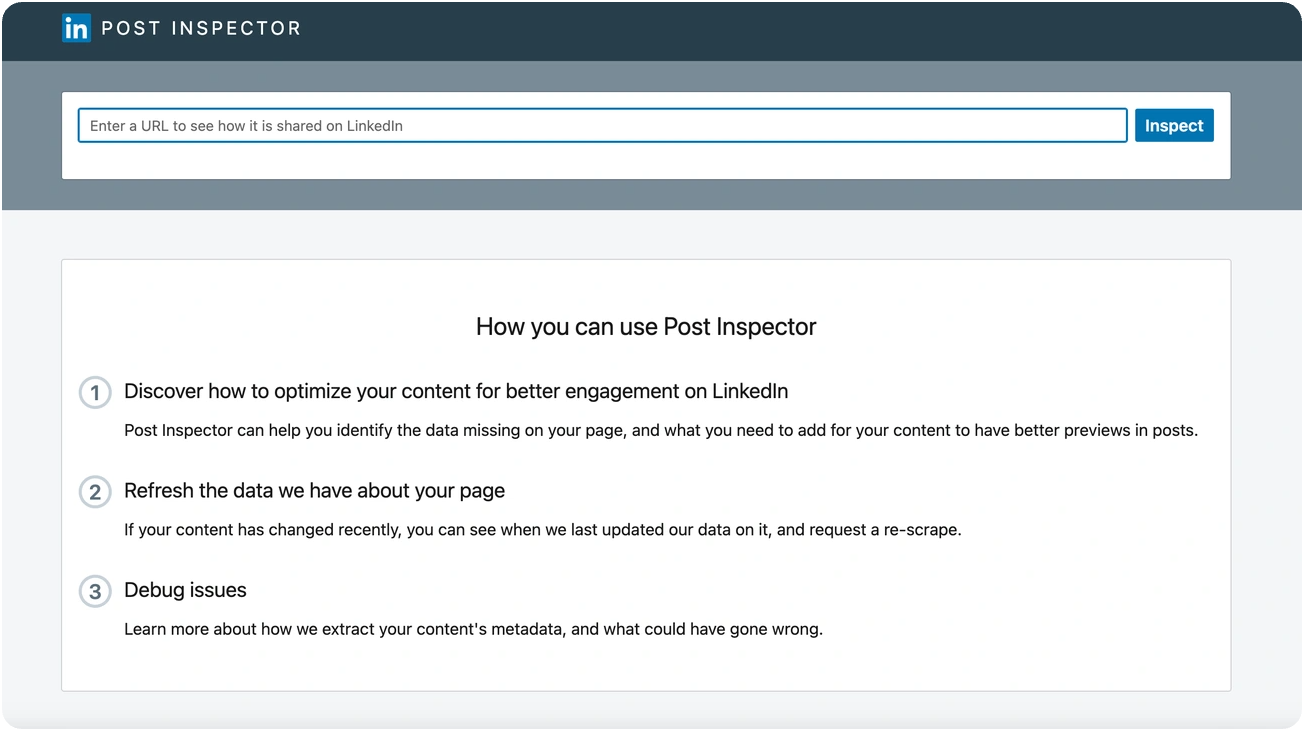Click the step 2 circle icon

pos(95,492)
